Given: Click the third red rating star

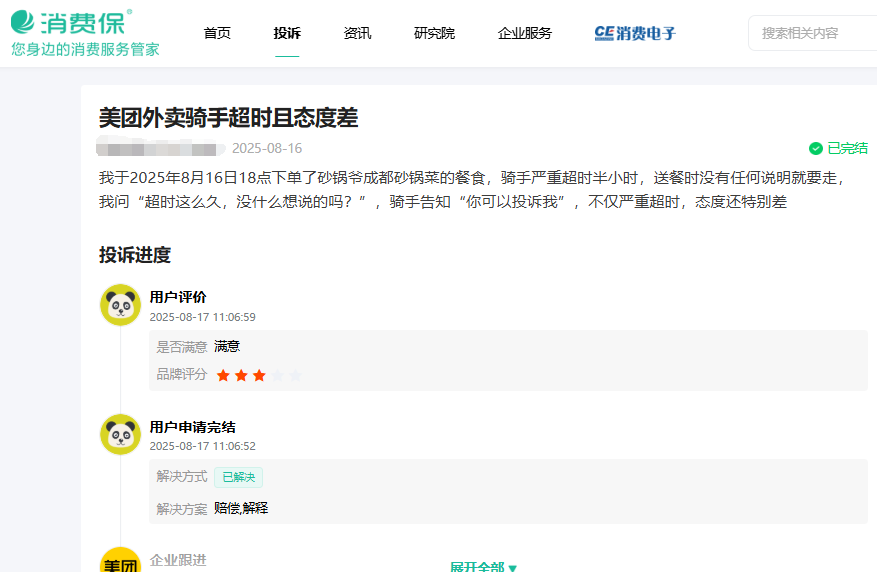Looking at the screenshot, I should [259, 375].
